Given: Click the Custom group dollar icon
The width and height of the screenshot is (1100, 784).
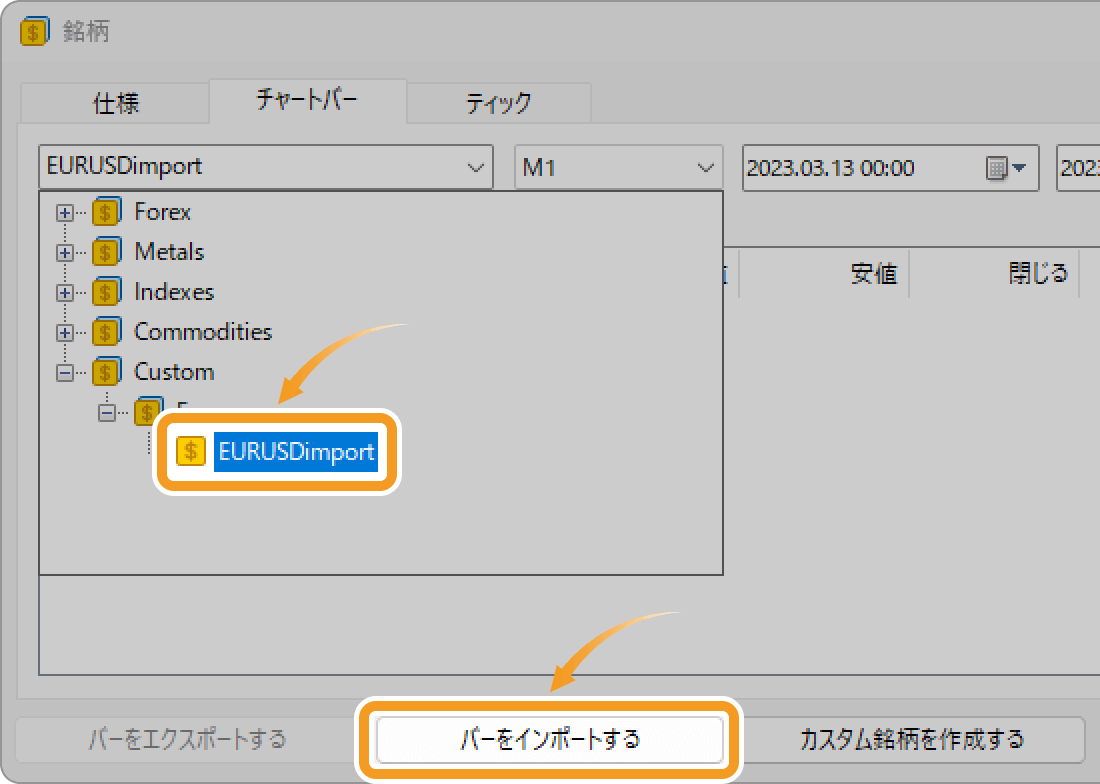Looking at the screenshot, I should [107, 372].
